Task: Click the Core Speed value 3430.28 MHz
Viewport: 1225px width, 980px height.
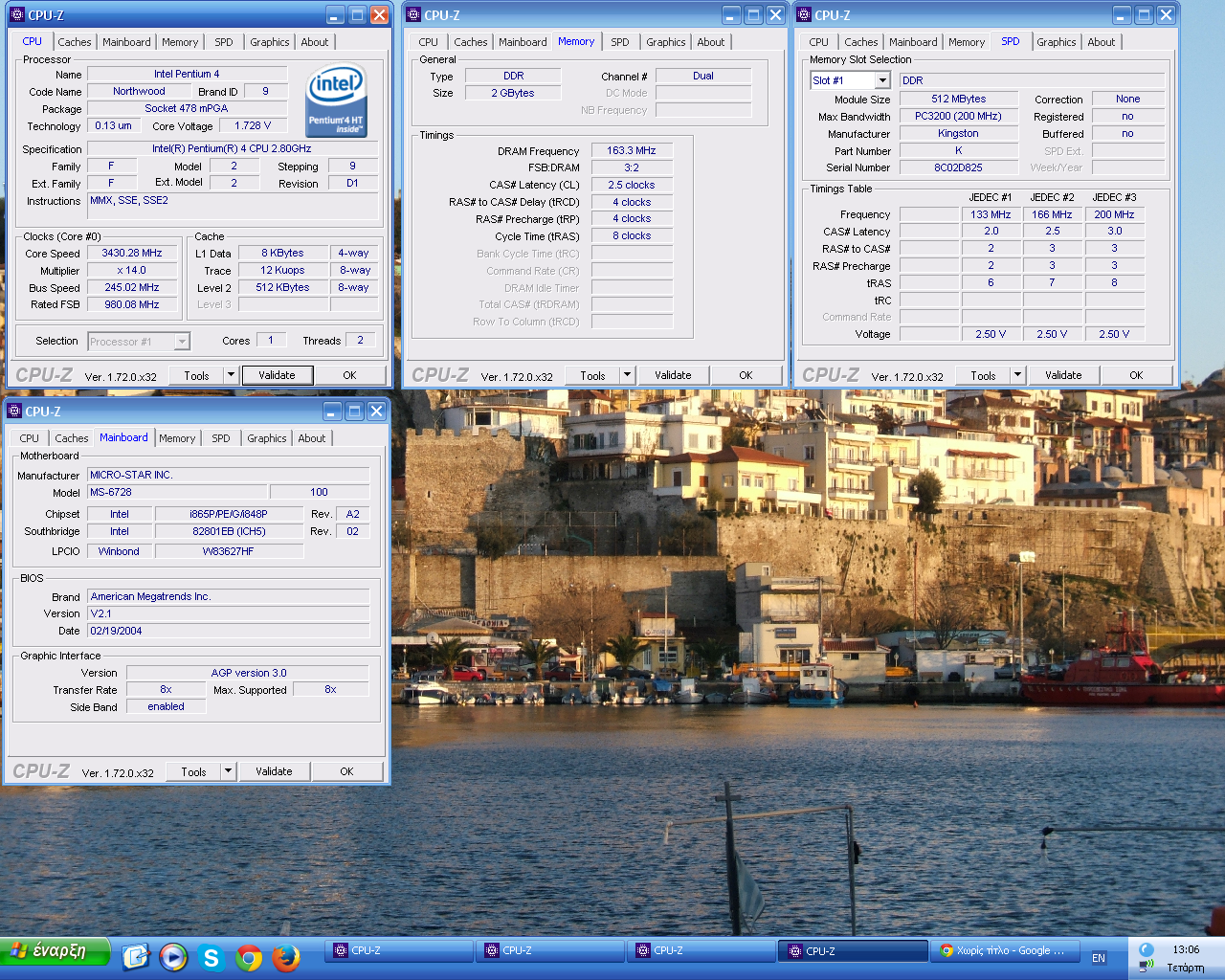Action: click(x=132, y=253)
